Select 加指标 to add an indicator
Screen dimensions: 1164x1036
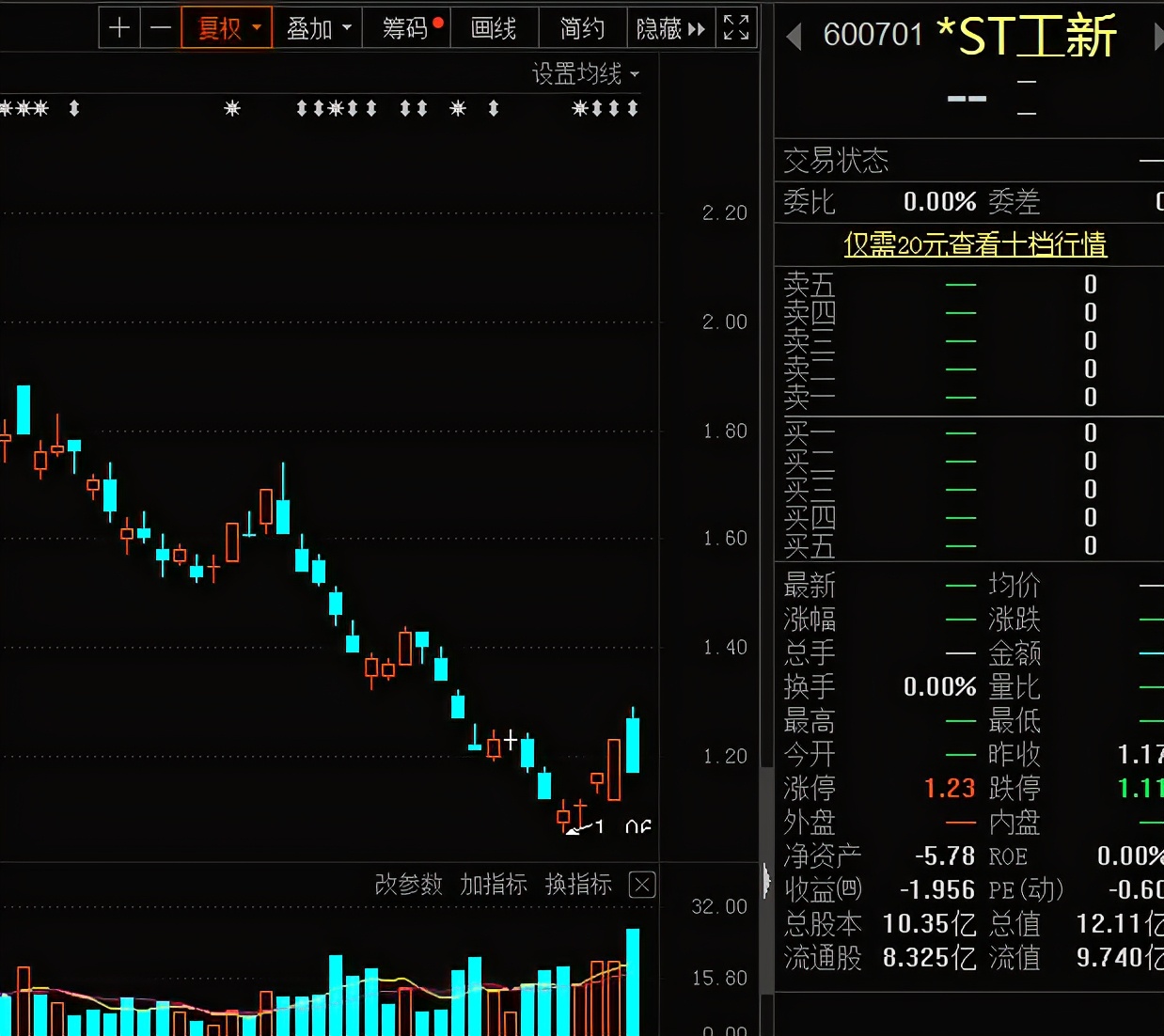(493, 885)
